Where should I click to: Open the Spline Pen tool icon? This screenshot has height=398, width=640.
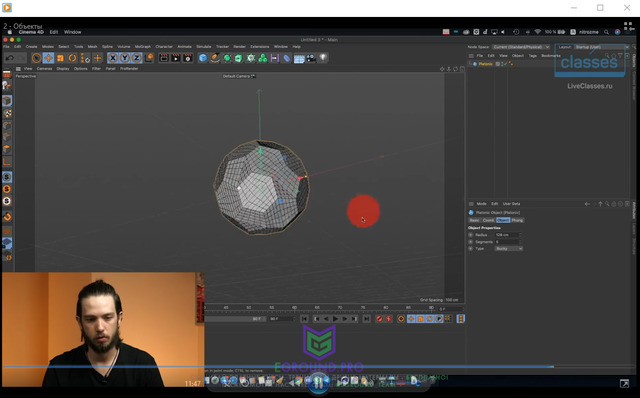(215, 58)
